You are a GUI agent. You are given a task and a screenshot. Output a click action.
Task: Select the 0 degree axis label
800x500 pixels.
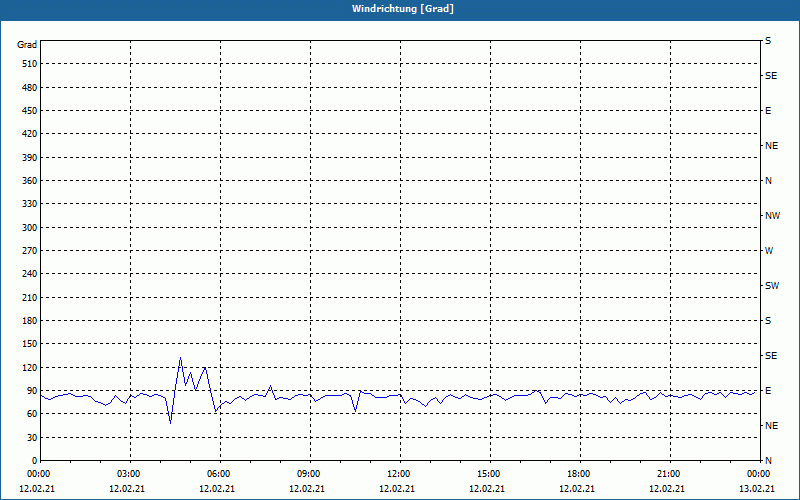(35, 461)
